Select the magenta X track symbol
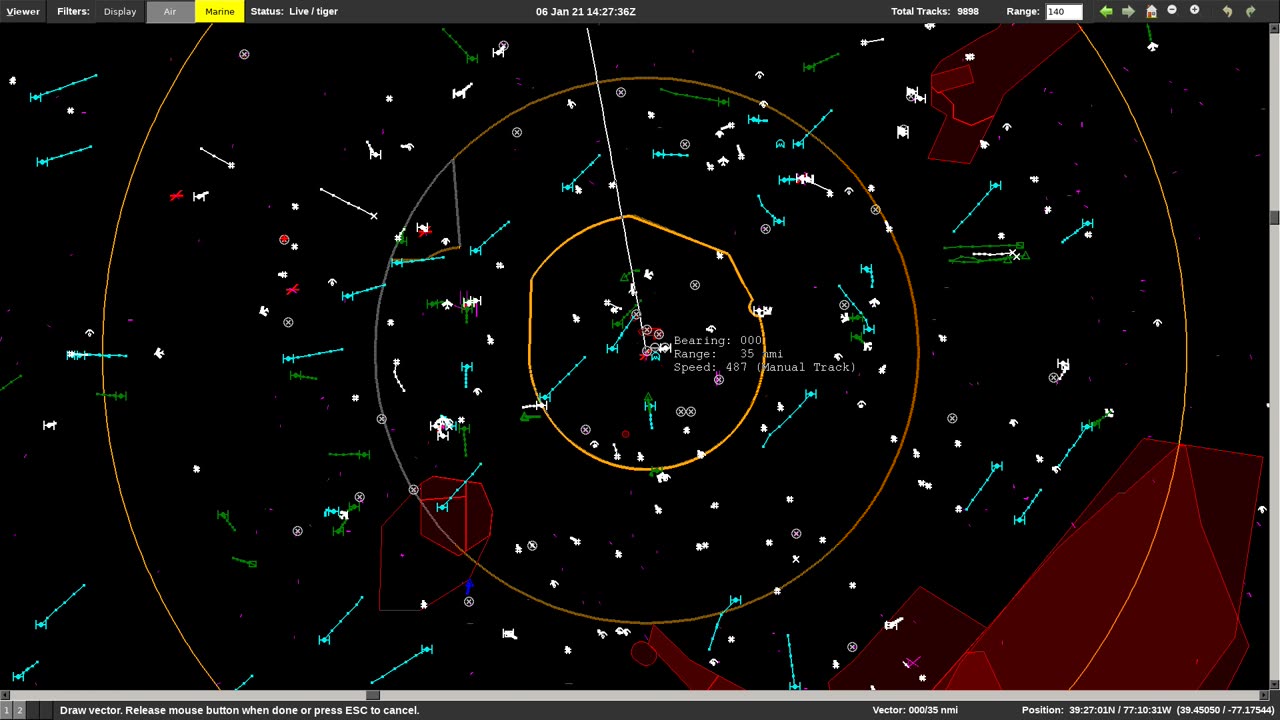The image size is (1280, 720). 911,662
